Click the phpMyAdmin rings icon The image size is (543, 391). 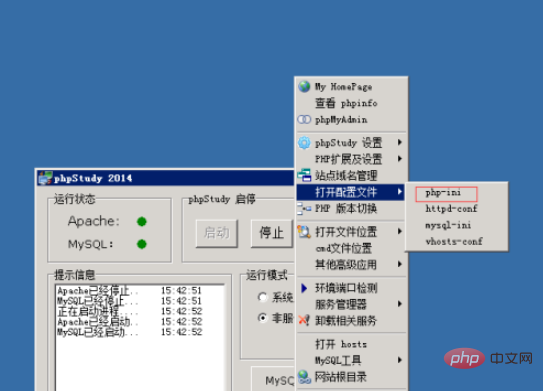coord(304,119)
